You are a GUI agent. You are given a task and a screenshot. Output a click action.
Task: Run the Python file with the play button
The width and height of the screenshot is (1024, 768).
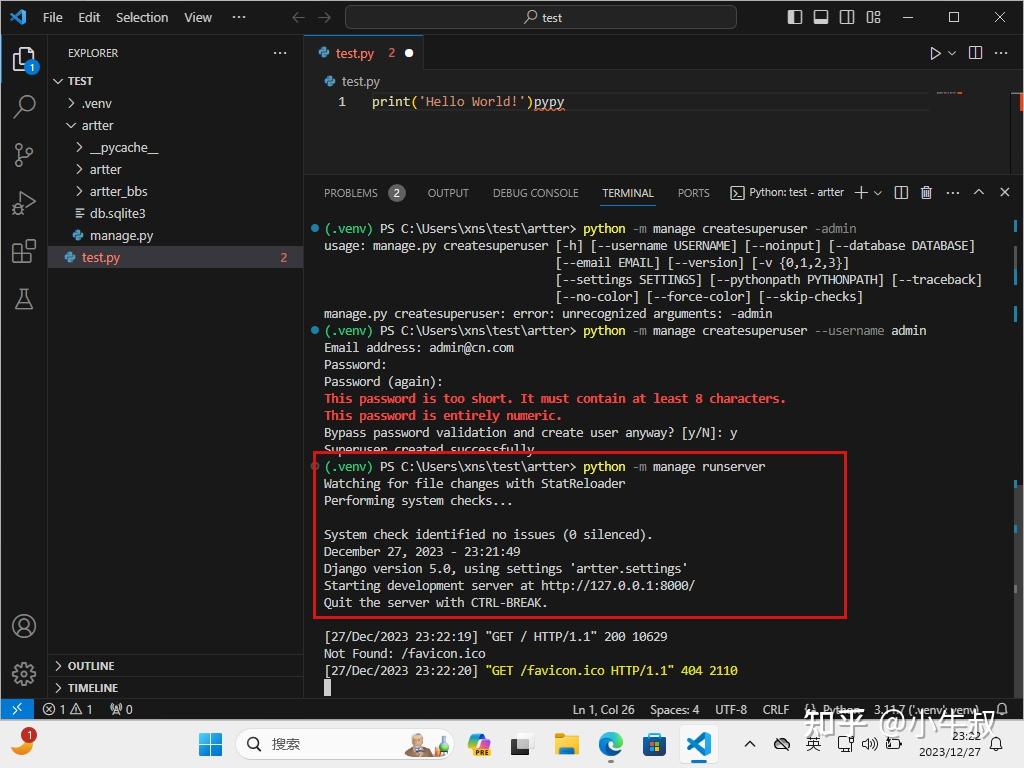933,53
